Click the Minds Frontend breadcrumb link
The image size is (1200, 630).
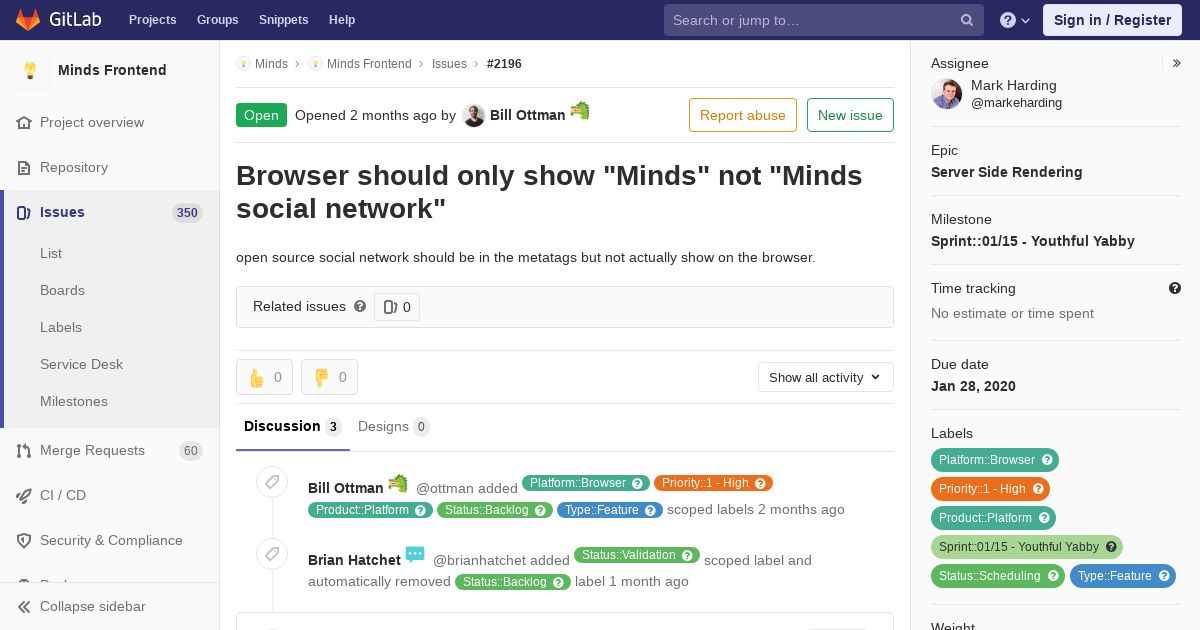pos(369,64)
